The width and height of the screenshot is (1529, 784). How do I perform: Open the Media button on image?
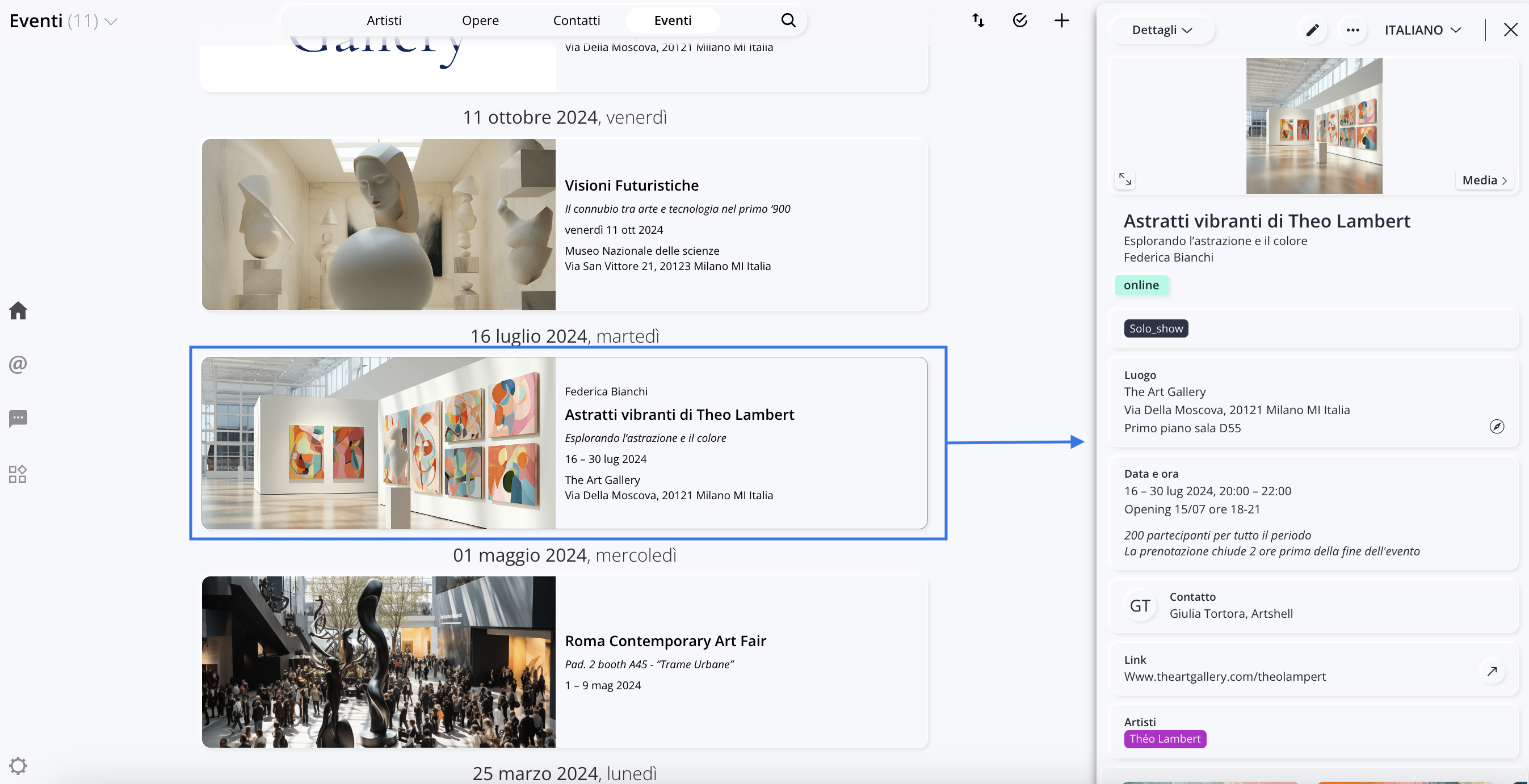pyautogui.click(x=1484, y=180)
